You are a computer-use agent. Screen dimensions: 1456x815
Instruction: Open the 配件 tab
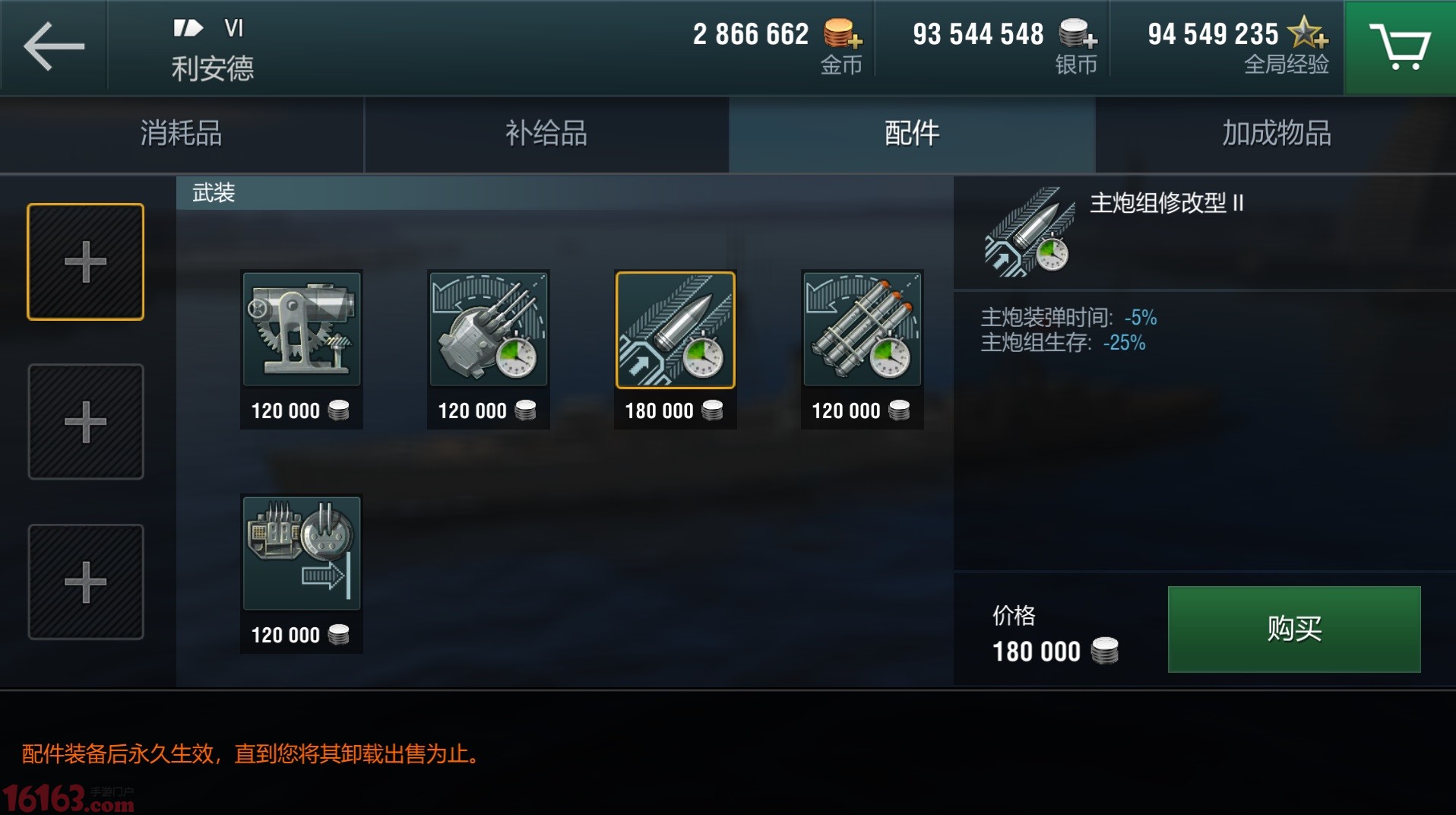point(912,134)
